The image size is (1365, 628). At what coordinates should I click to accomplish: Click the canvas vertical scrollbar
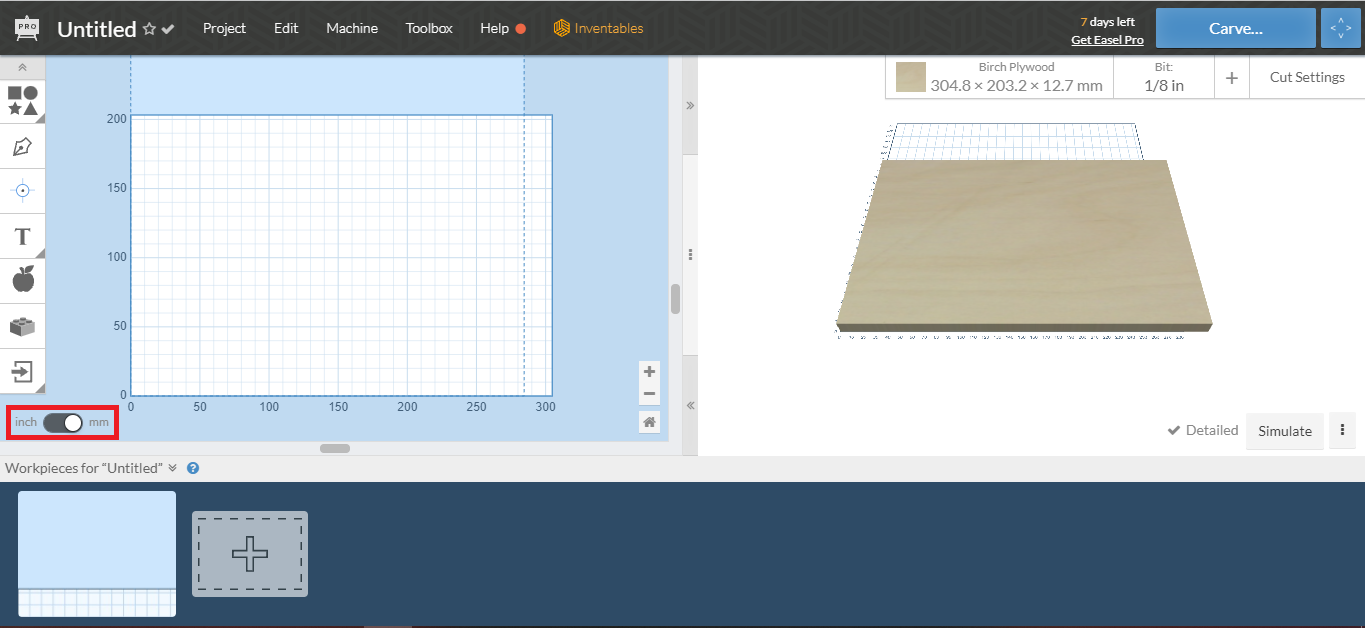[675, 299]
